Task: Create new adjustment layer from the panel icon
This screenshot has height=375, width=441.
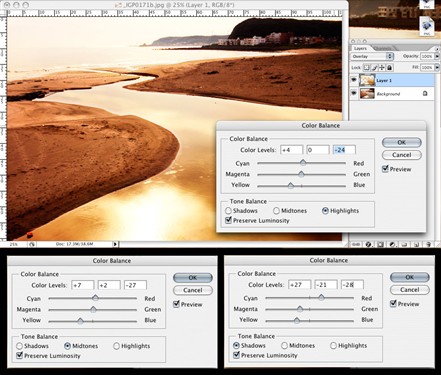Action: (393, 244)
